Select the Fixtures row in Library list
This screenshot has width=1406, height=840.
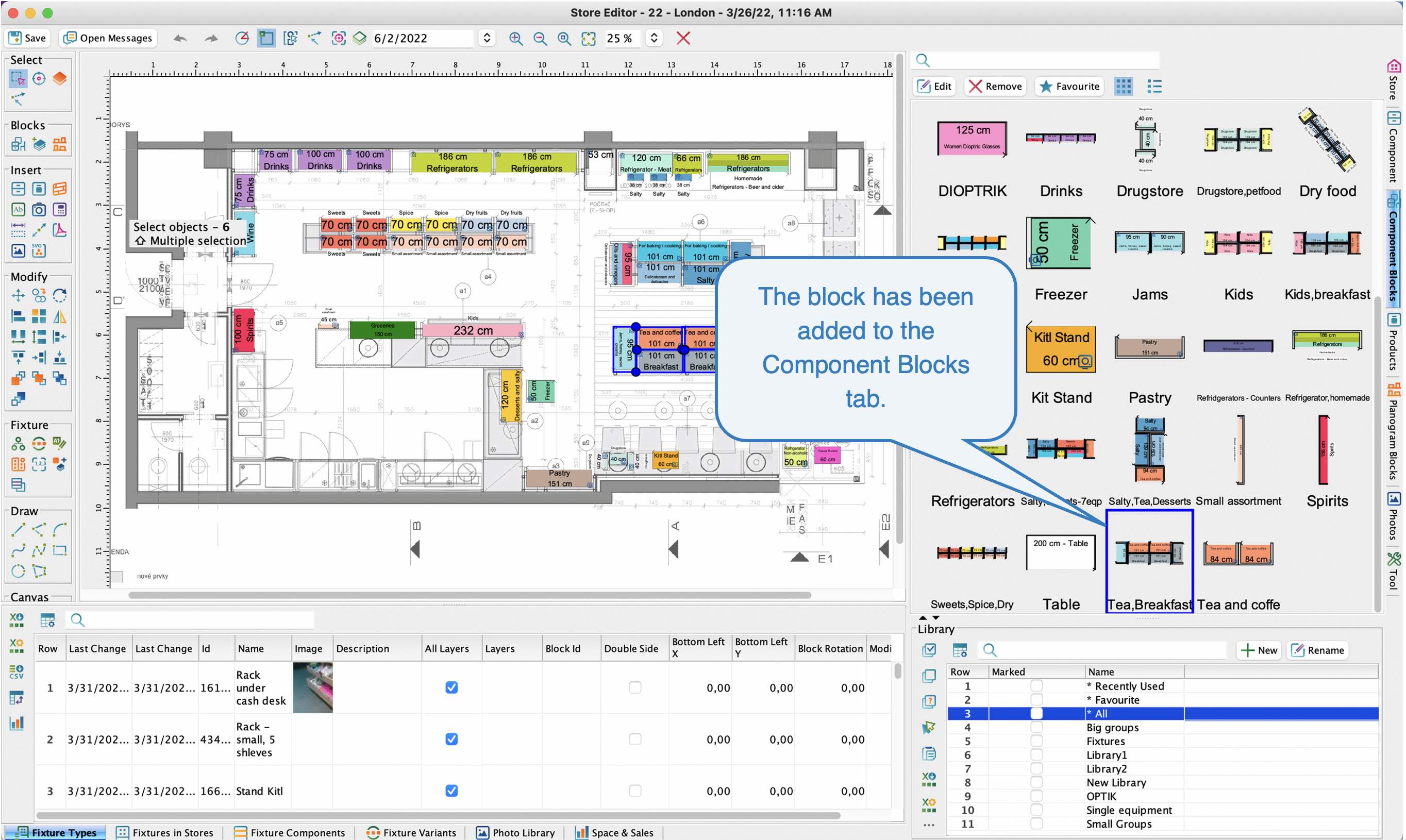[1162, 741]
